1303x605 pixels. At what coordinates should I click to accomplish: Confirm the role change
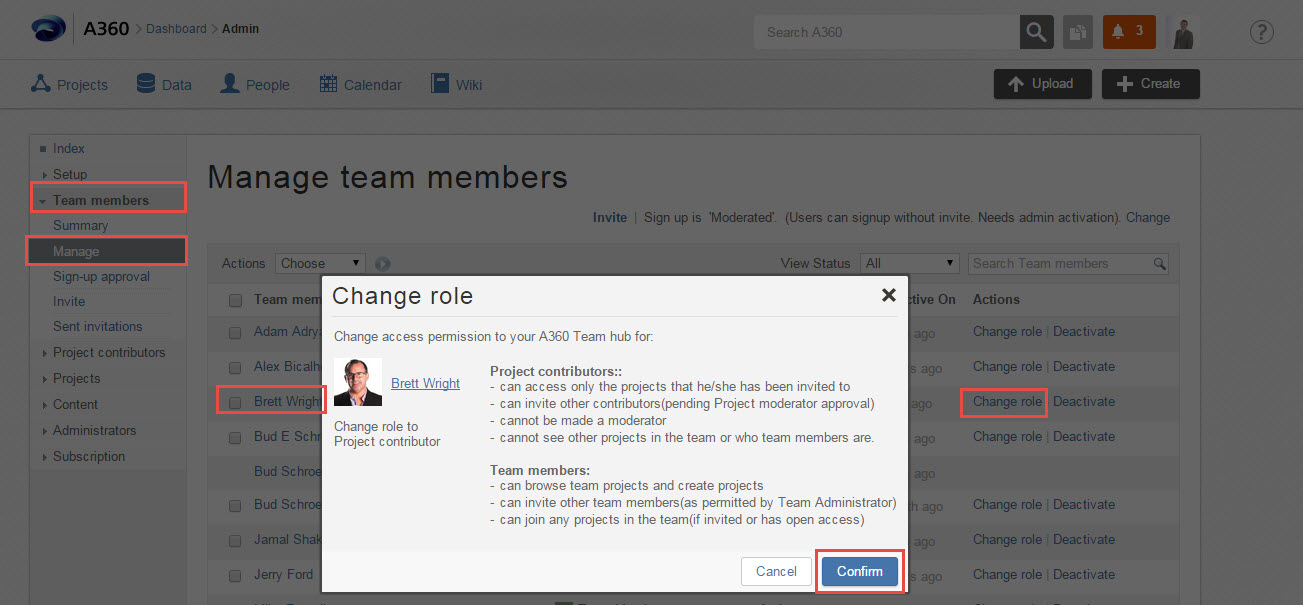click(859, 571)
